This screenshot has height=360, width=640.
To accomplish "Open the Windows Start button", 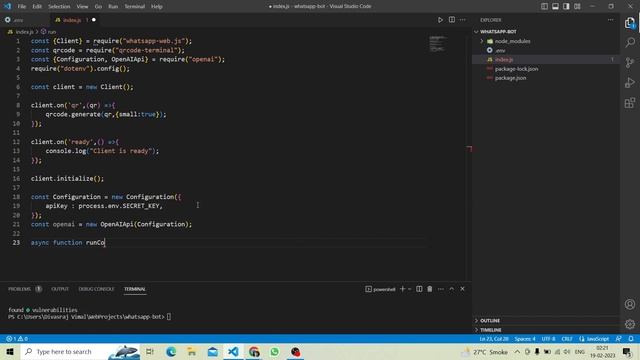I will click(x=10, y=351).
